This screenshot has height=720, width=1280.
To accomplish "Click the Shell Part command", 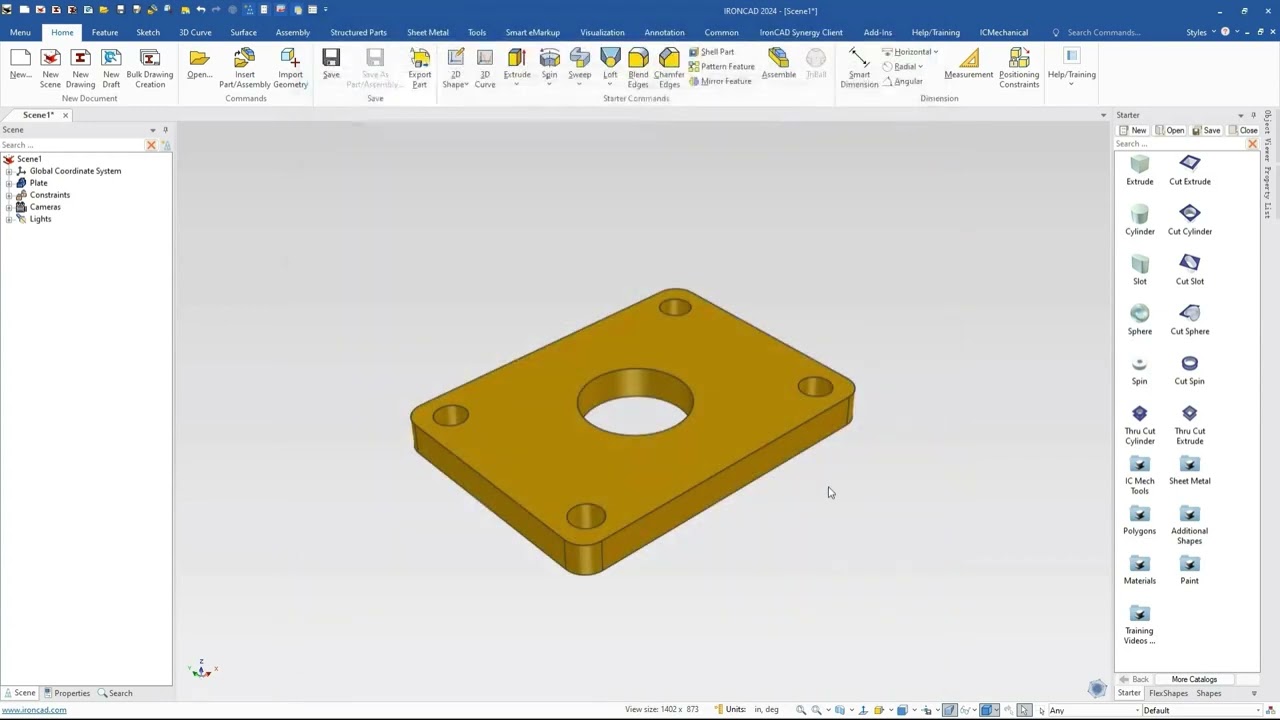I will point(711,52).
